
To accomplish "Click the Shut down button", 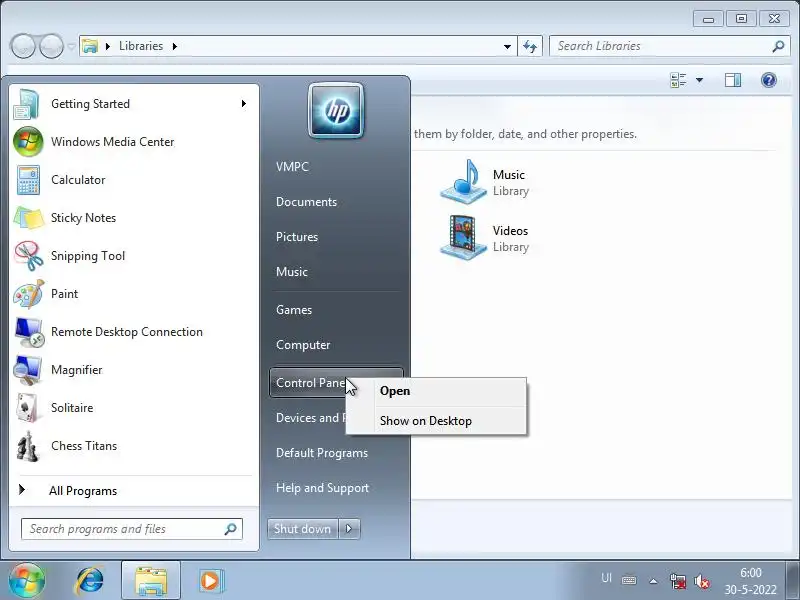I will pos(303,529).
